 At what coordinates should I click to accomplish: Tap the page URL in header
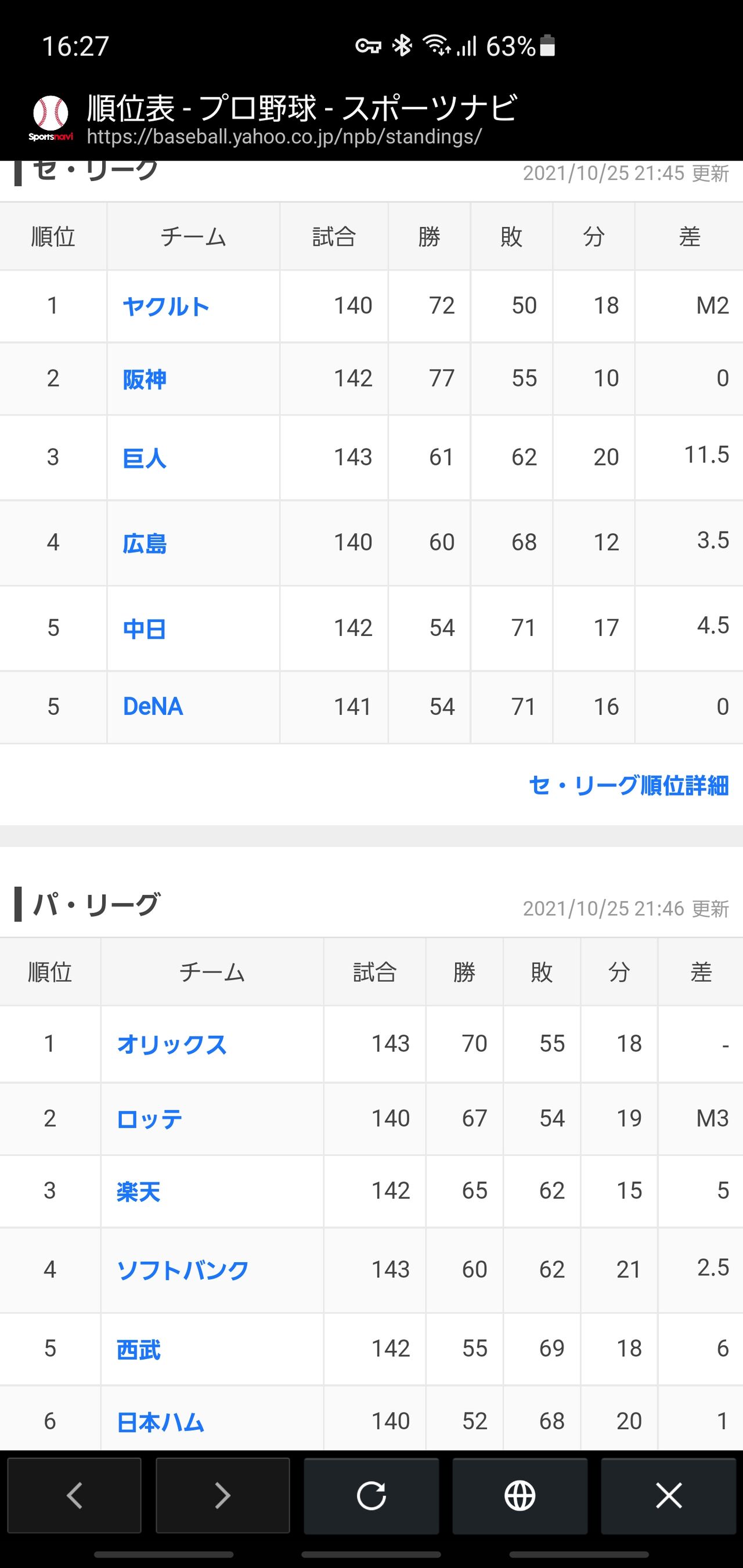pyautogui.click(x=284, y=137)
